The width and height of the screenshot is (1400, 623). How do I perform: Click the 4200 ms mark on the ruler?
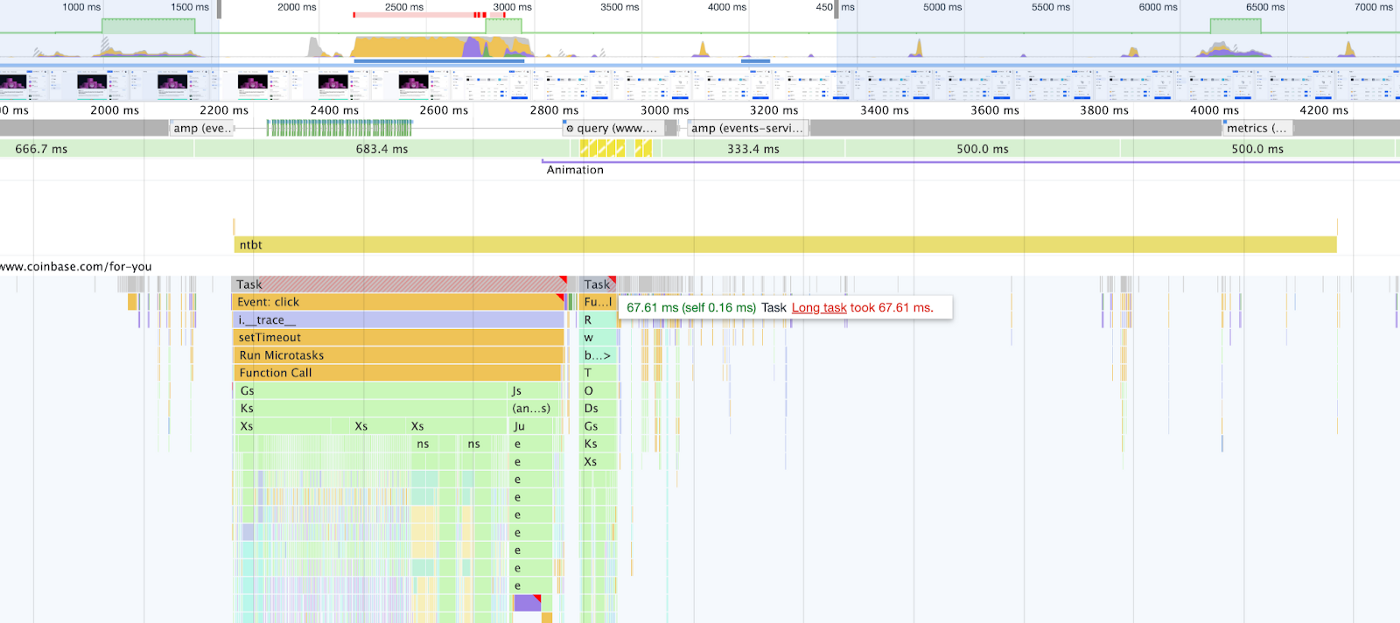pyautogui.click(x=1324, y=110)
